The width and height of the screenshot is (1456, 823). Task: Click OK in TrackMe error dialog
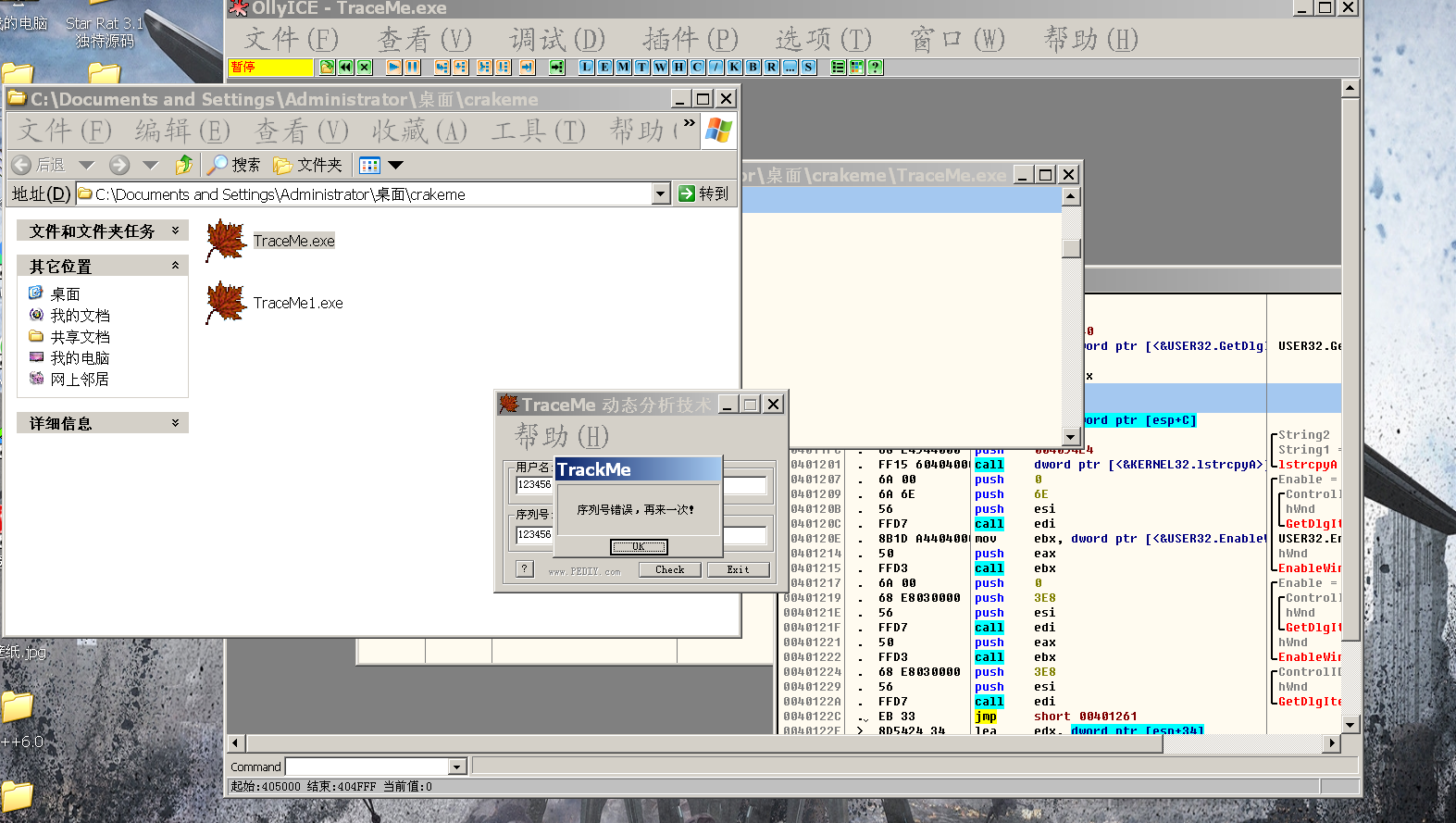point(639,547)
